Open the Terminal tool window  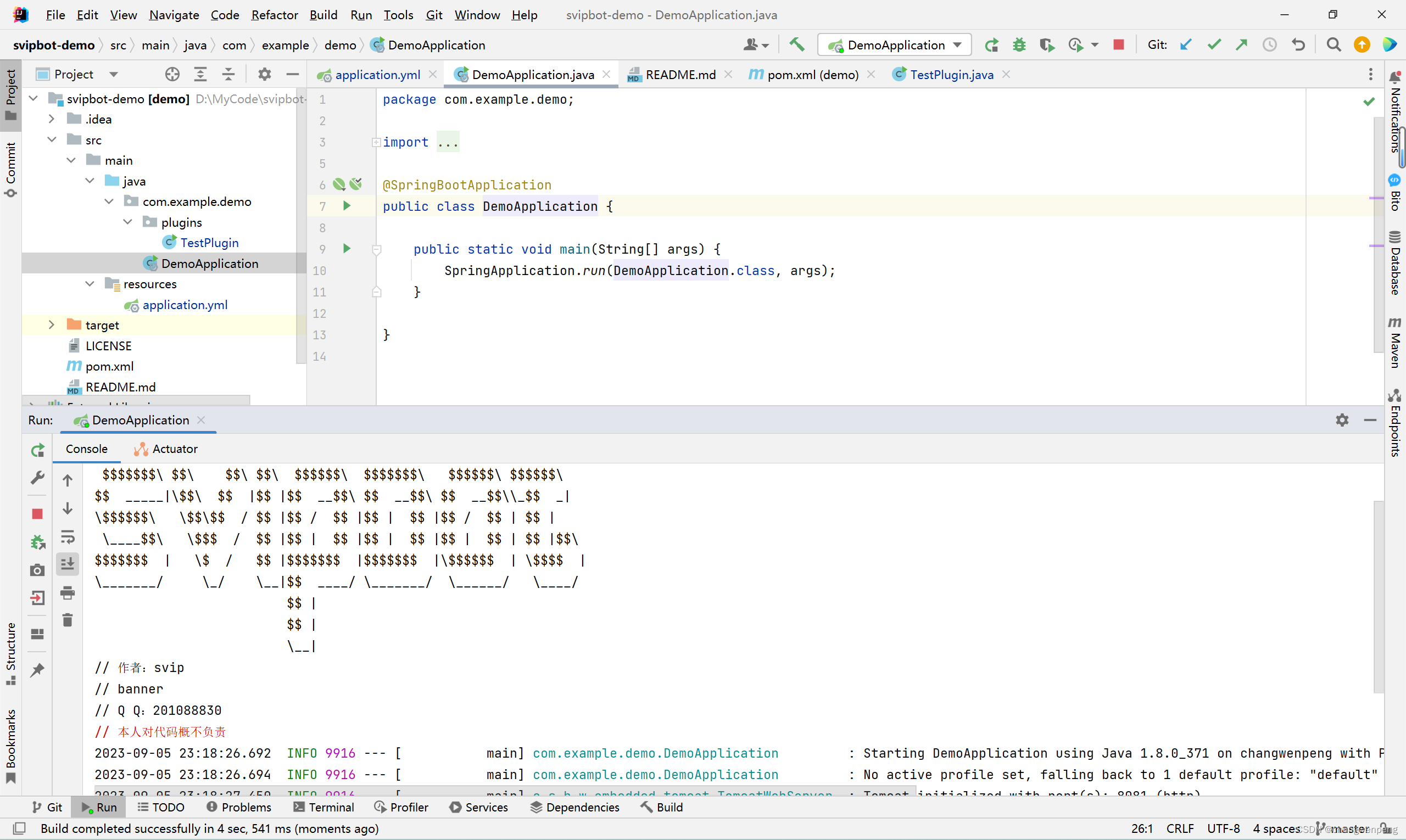tap(324, 807)
